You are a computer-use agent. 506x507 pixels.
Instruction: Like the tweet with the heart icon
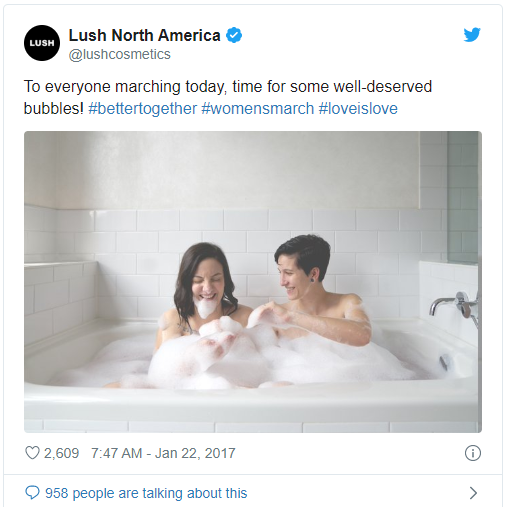tap(32, 453)
